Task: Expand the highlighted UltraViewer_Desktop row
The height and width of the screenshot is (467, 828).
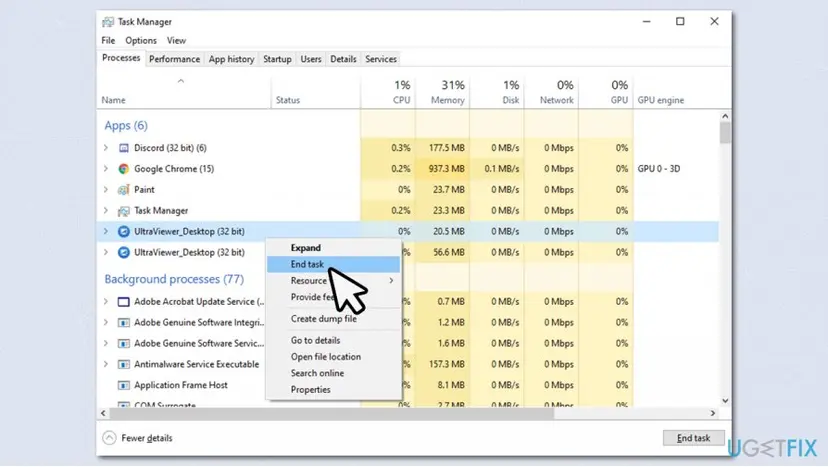Action: [106, 231]
